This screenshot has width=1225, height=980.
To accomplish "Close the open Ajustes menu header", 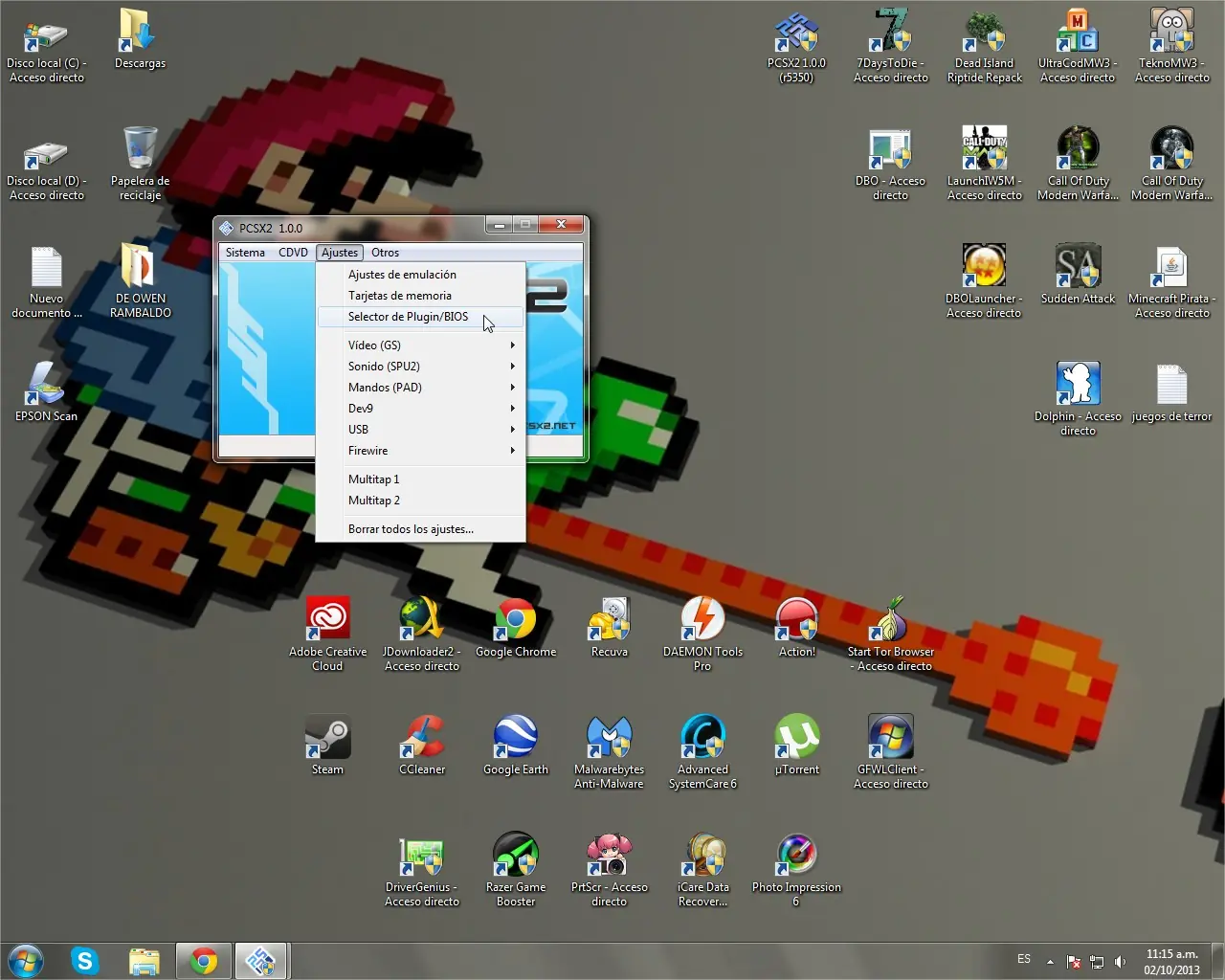I will pyautogui.click(x=340, y=253).
